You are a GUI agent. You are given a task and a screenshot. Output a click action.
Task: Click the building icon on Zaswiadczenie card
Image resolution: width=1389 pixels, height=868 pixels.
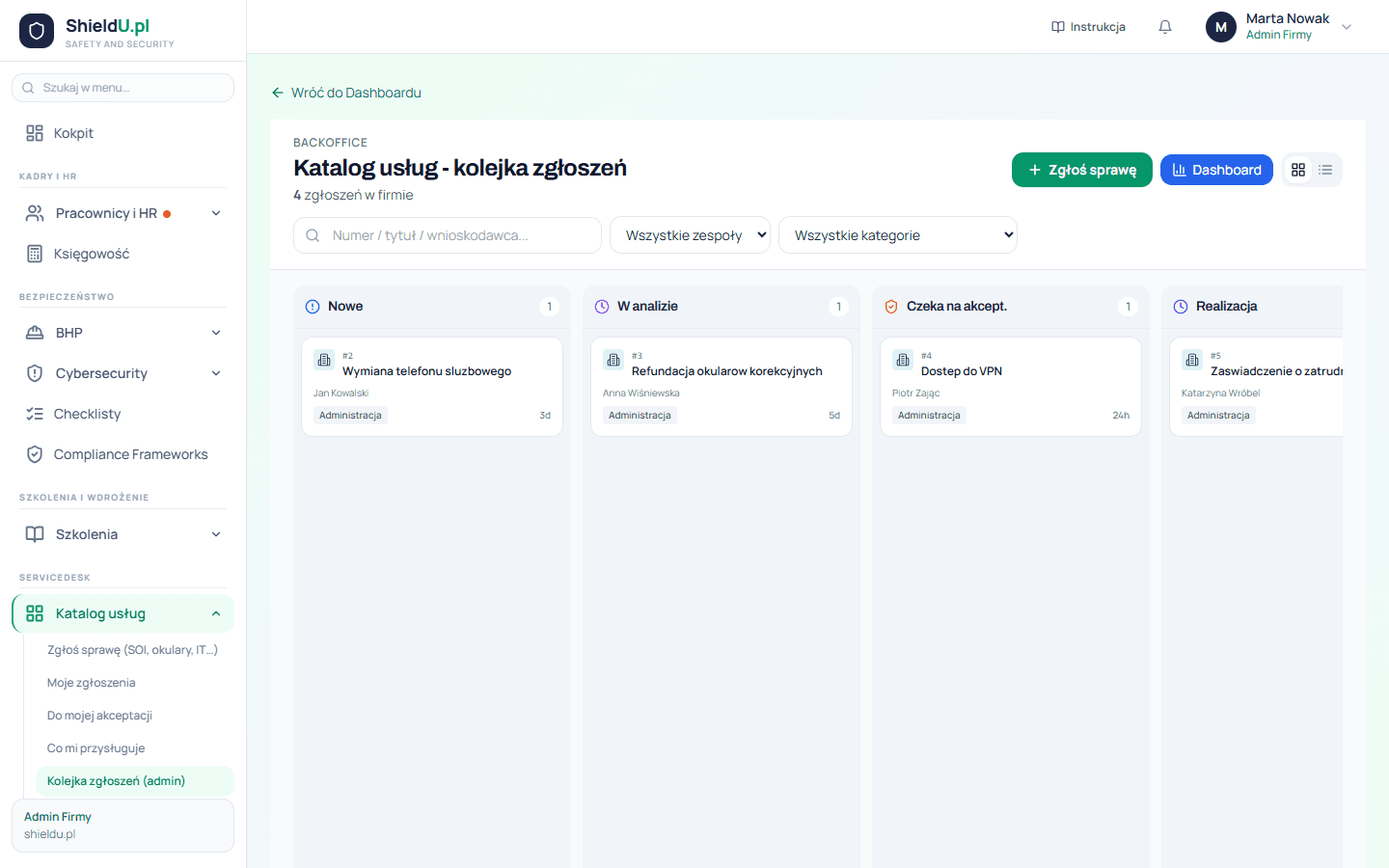tap(1192, 360)
